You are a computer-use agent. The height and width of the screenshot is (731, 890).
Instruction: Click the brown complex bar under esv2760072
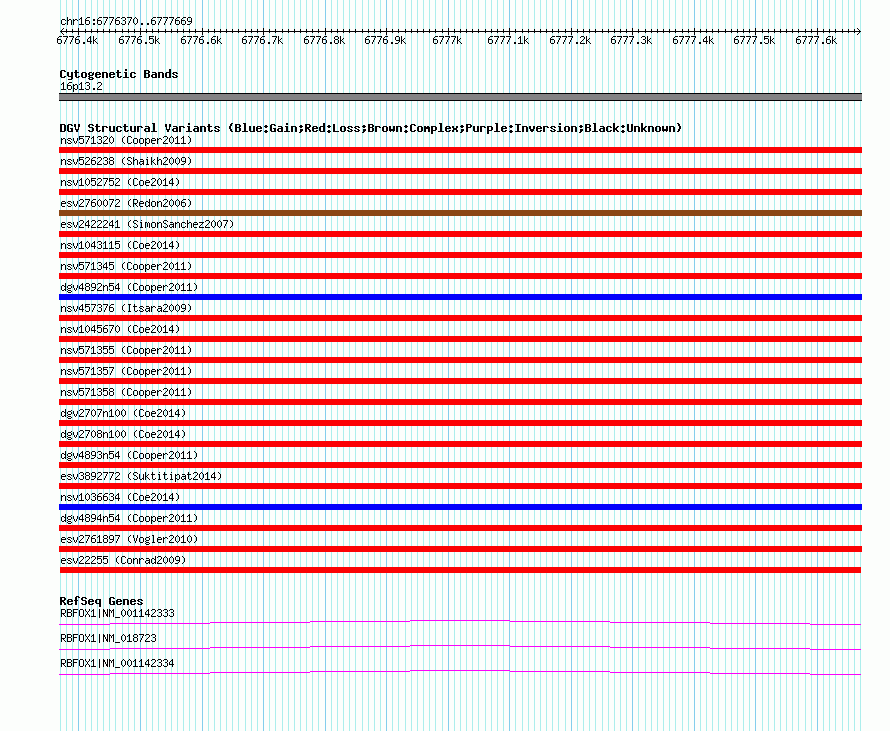pyautogui.click(x=460, y=213)
